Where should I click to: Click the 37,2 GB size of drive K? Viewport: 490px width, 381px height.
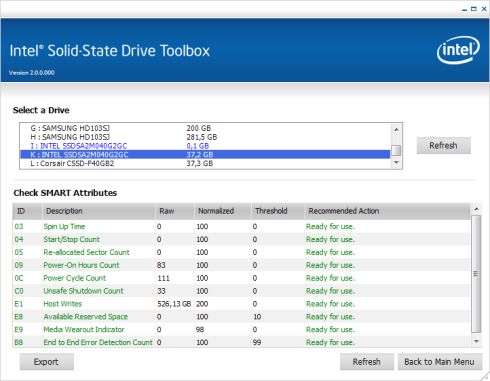(200, 155)
